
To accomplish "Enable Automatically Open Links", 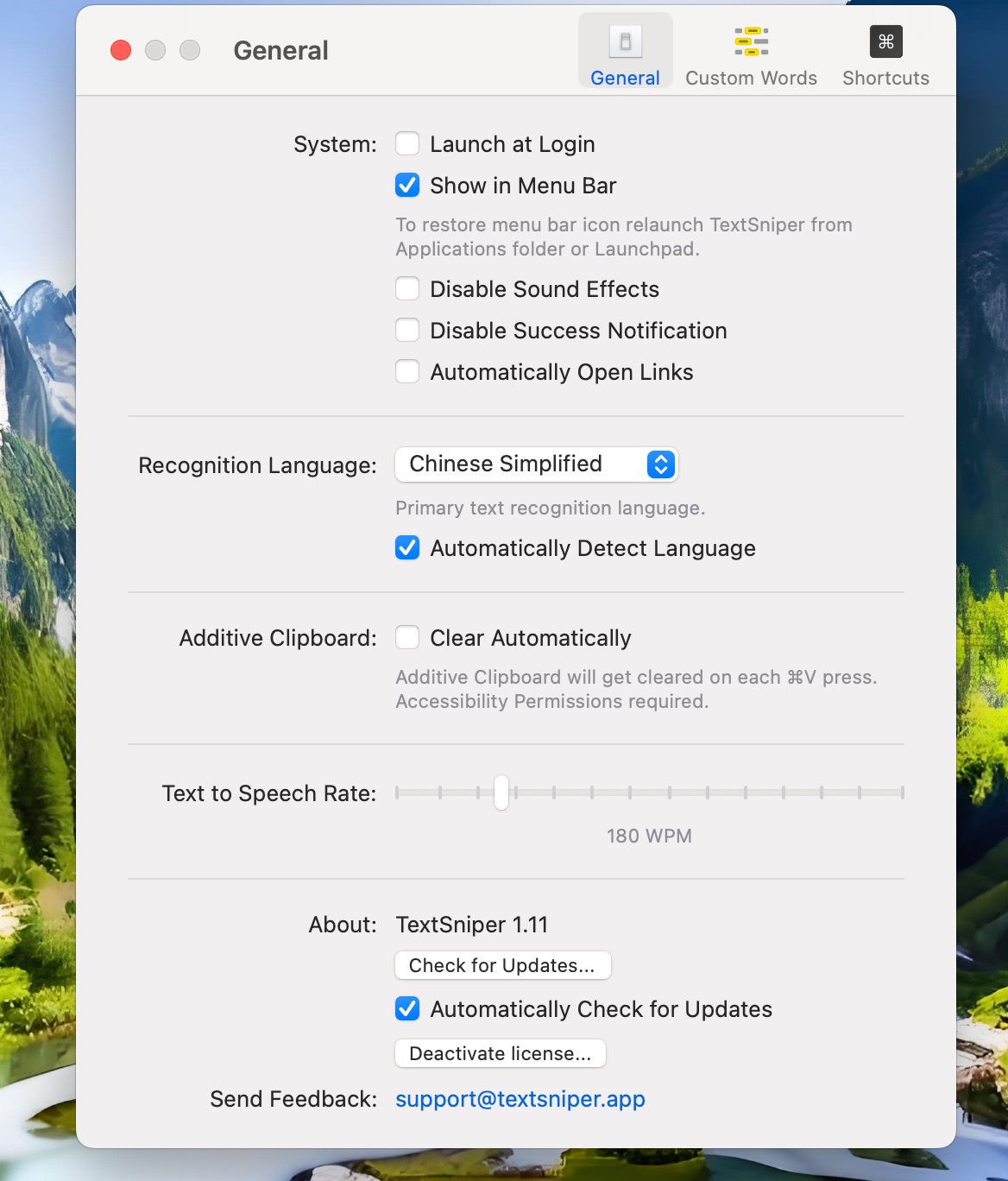I will (x=407, y=371).
